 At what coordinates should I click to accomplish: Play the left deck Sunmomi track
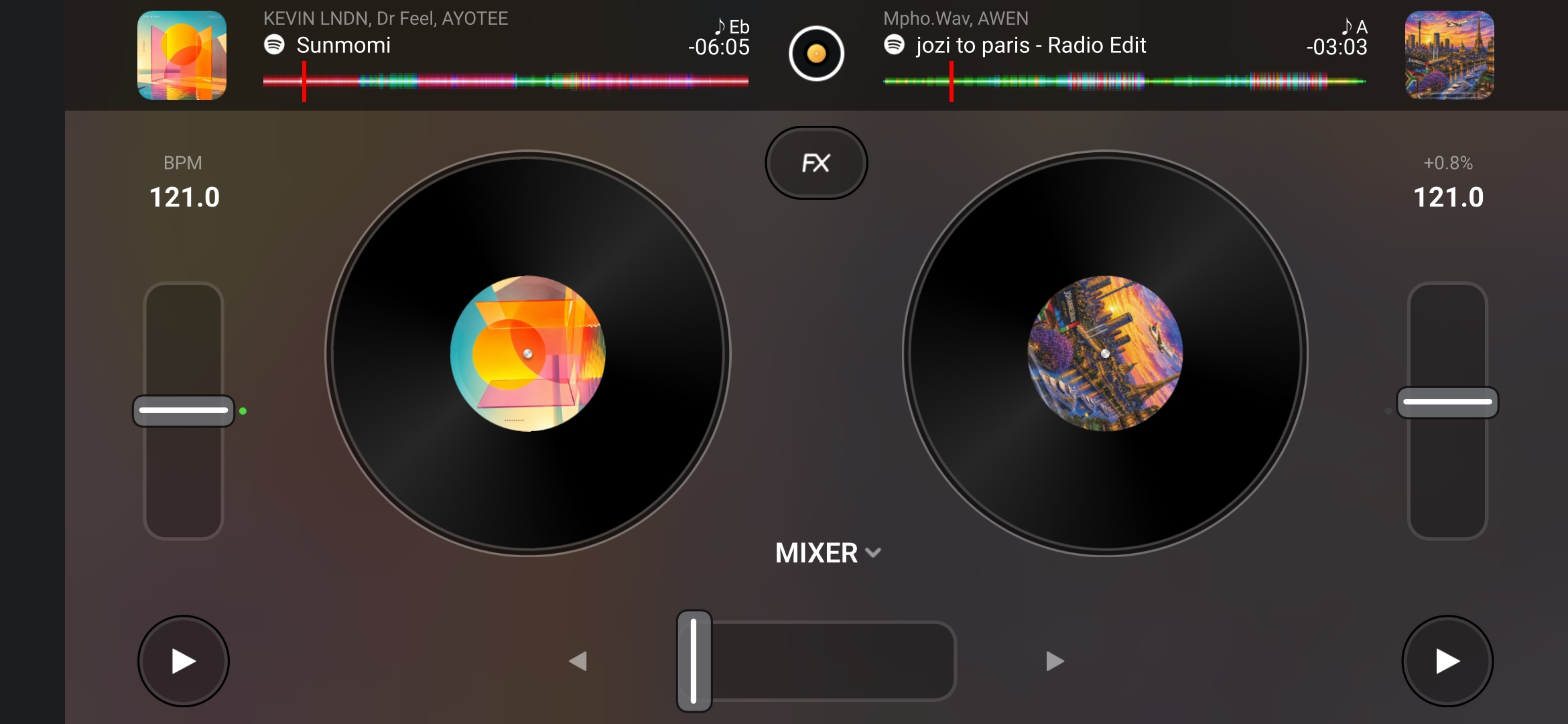pyautogui.click(x=184, y=661)
